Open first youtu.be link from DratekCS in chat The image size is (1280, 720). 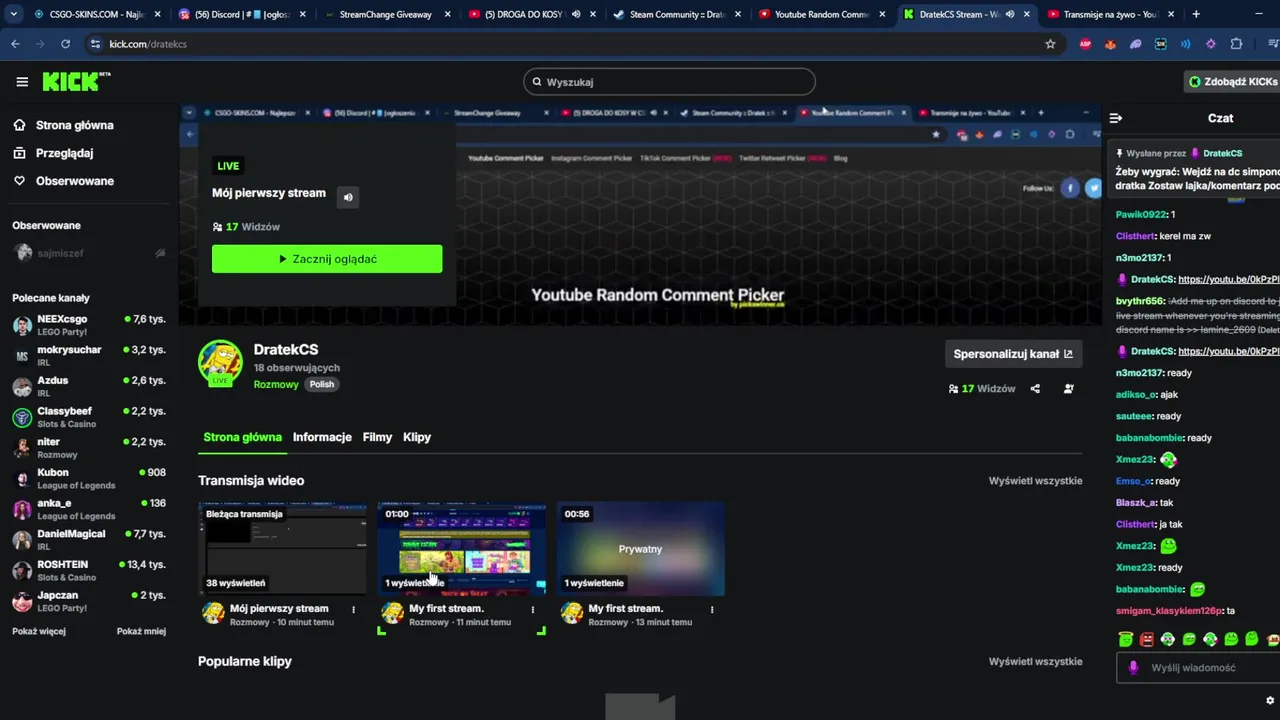point(1229,280)
